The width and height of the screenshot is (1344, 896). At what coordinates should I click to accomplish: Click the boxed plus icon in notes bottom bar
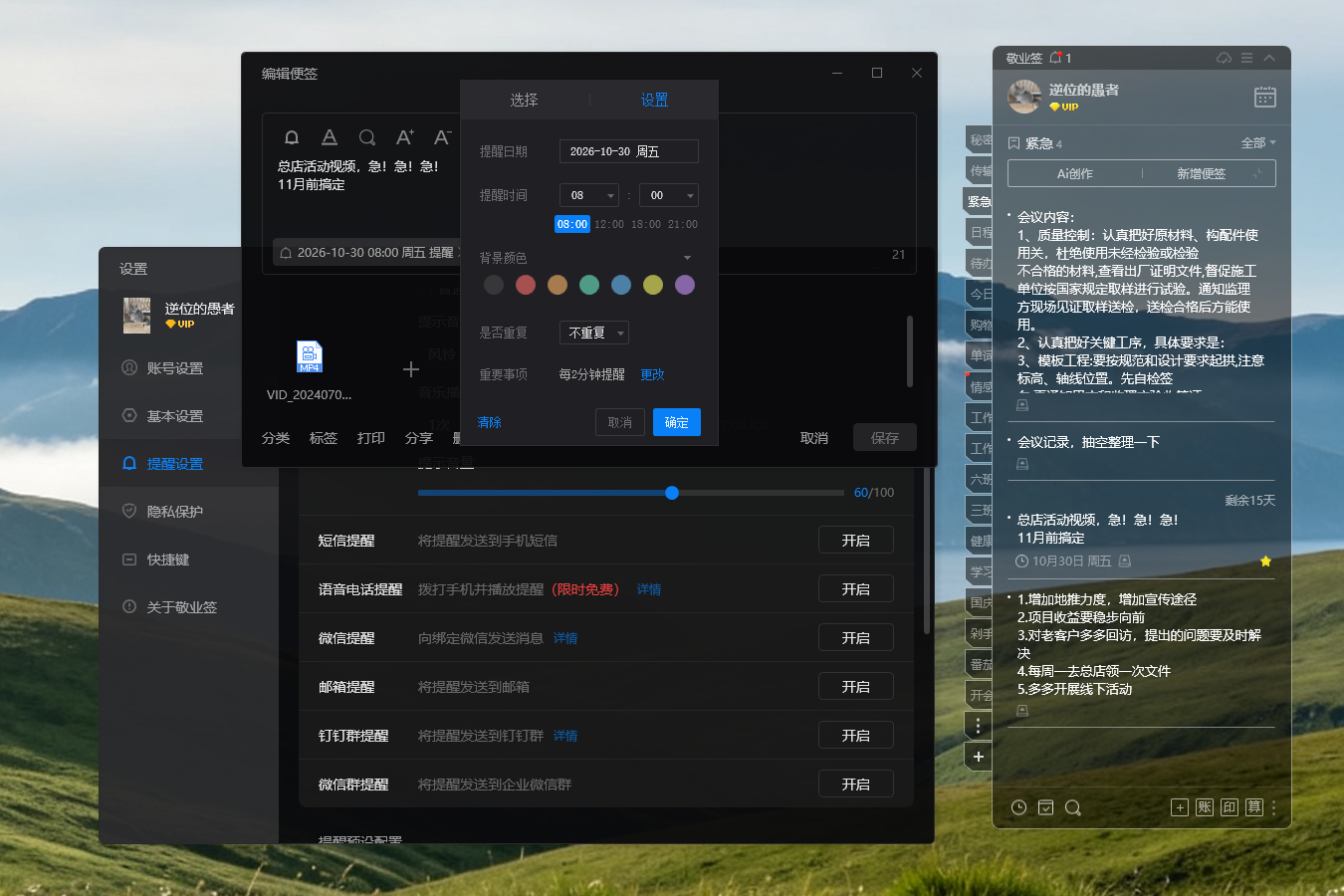click(1180, 807)
